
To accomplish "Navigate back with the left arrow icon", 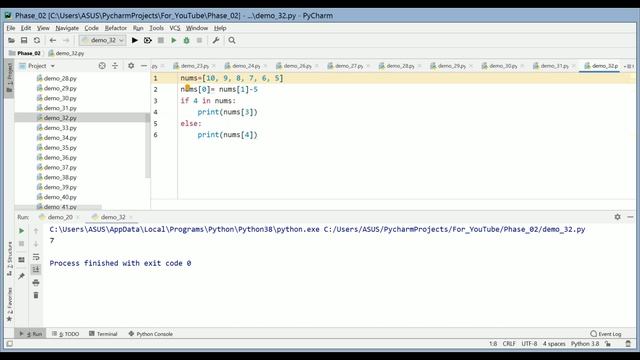I will pyautogui.click(x=53, y=40).
